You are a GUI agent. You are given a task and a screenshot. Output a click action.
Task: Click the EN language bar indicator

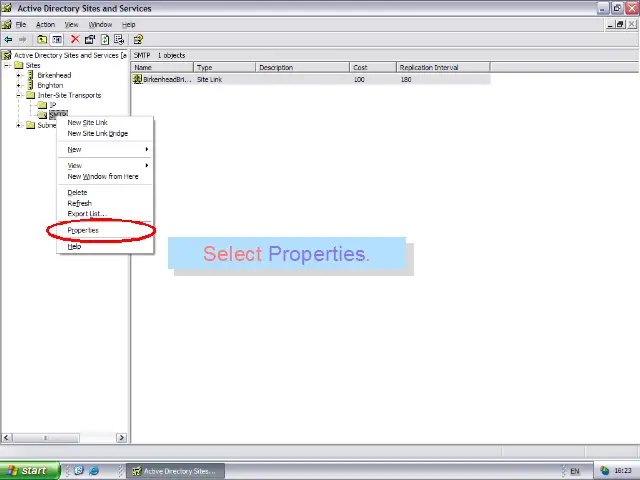(x=575, y=471)
